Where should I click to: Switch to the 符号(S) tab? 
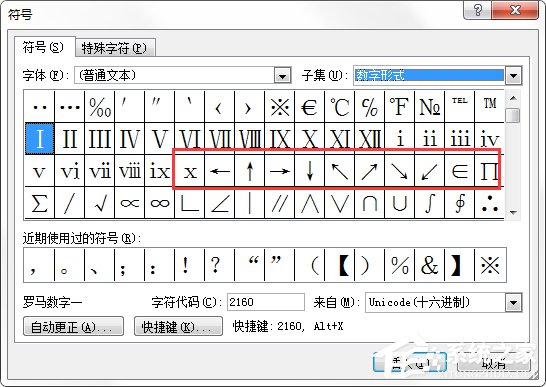pos(44,47)
